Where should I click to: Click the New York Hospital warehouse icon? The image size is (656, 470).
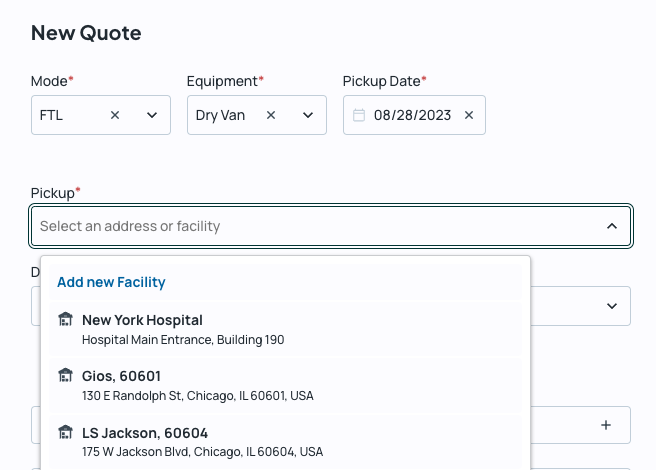tap(66, 320)
